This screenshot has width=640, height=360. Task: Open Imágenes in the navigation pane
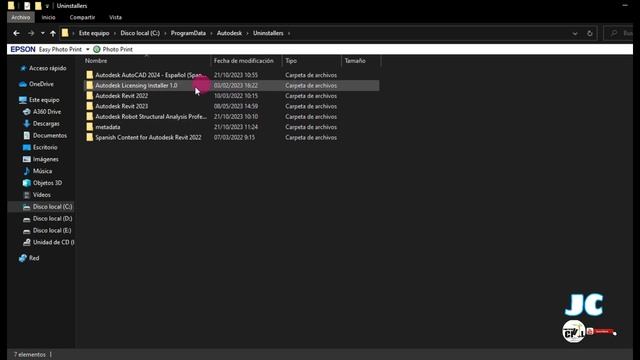coord(45,159)
